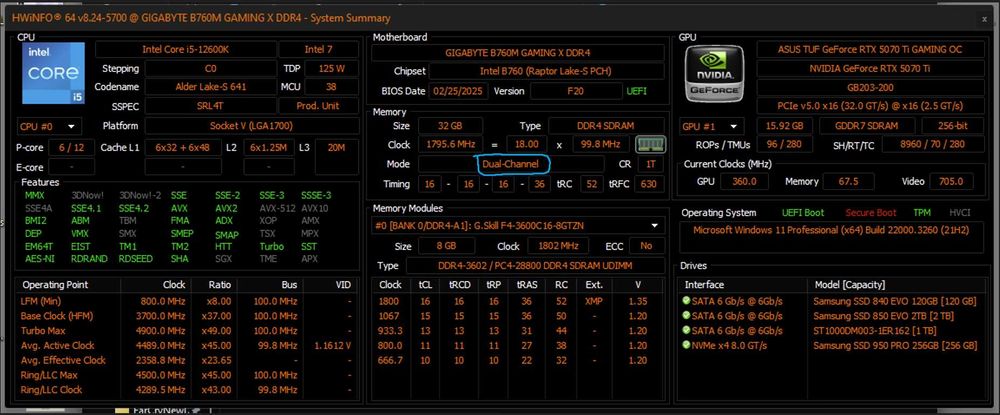The width and height of the screenshot is (1000, 415).
Task: Click the Intel 7 process field
Action: [x=319, y=50]
